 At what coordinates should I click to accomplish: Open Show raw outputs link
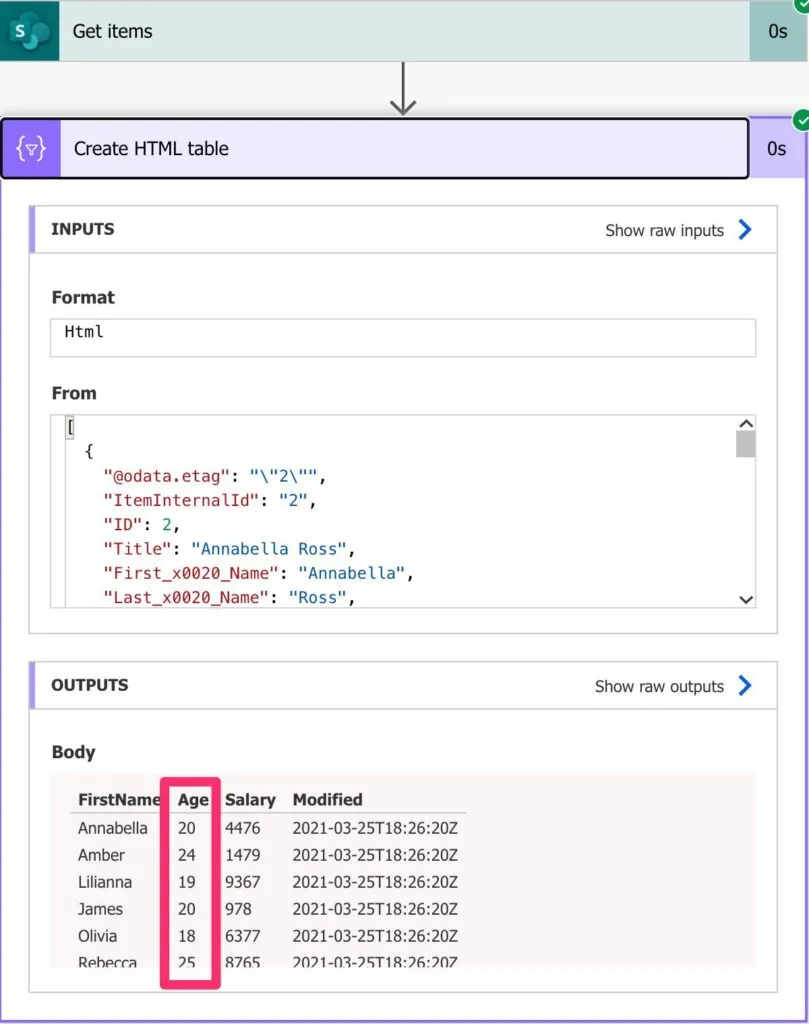pos(659,686)
